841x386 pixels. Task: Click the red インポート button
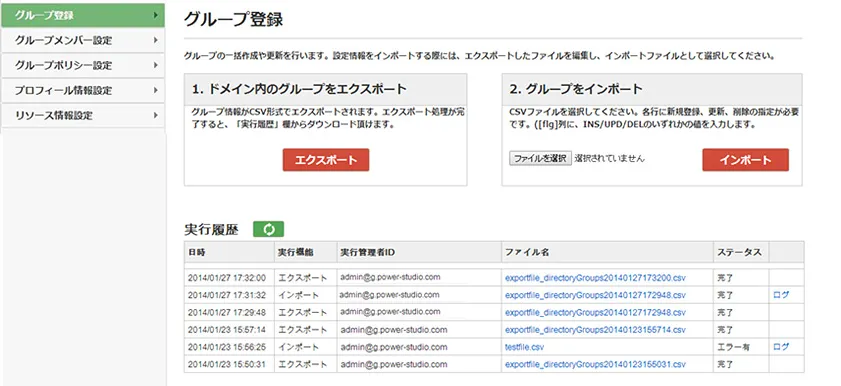pos(745,160)
